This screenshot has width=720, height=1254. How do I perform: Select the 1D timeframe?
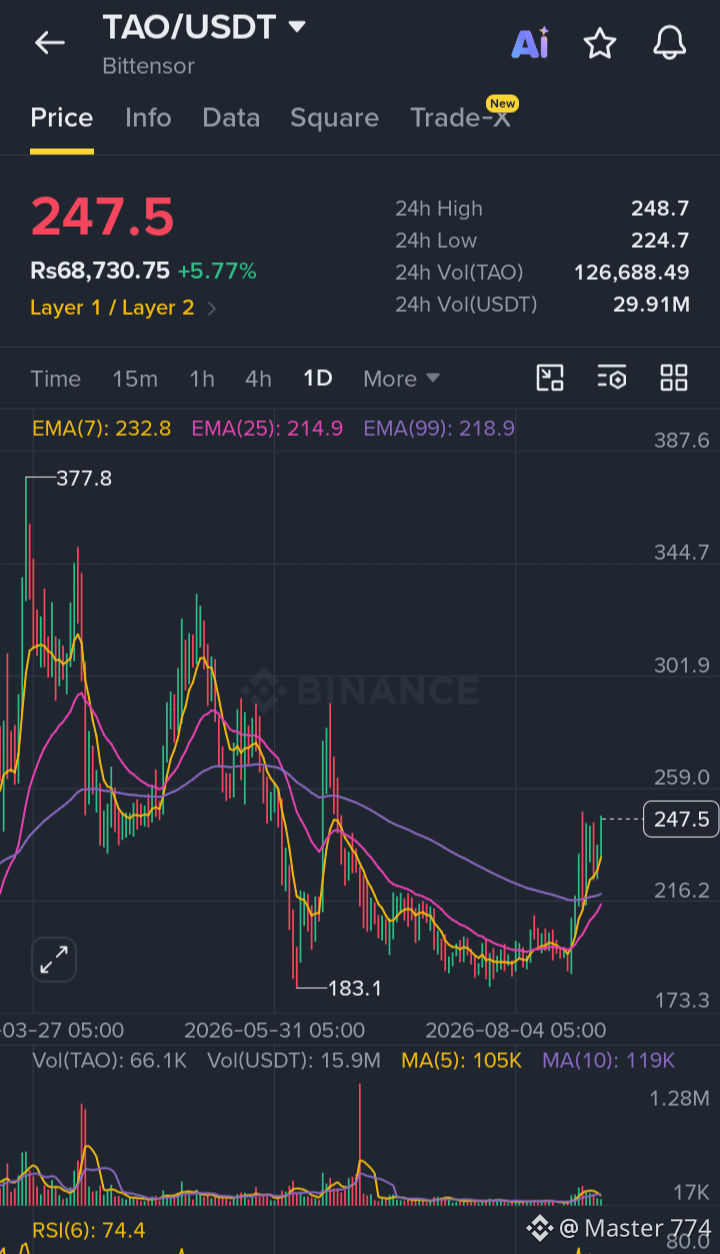[318, 379]
